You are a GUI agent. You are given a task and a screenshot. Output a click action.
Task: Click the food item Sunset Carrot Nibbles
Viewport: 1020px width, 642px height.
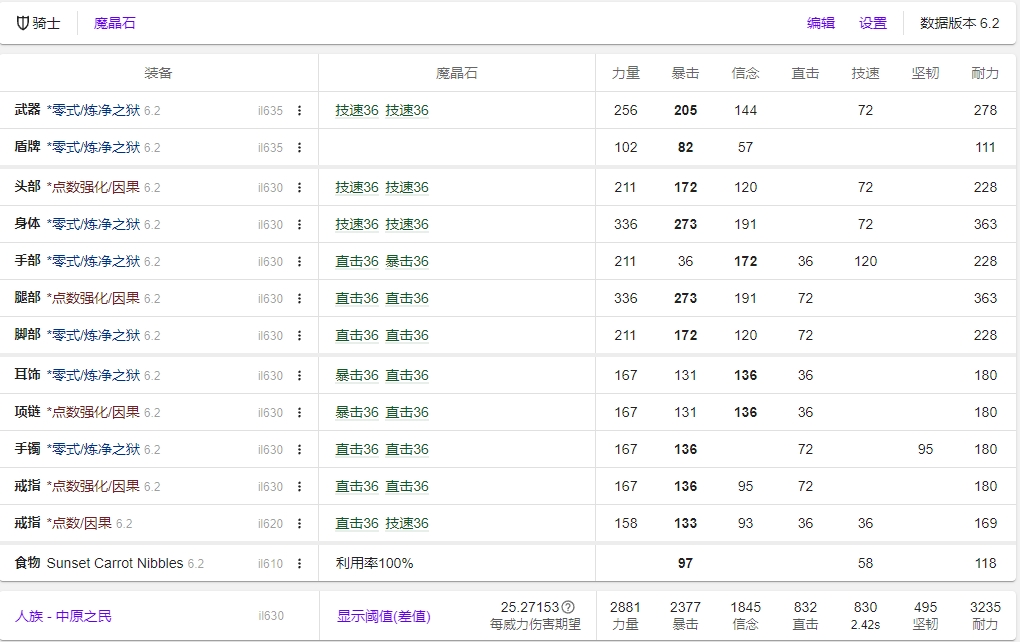115,563
